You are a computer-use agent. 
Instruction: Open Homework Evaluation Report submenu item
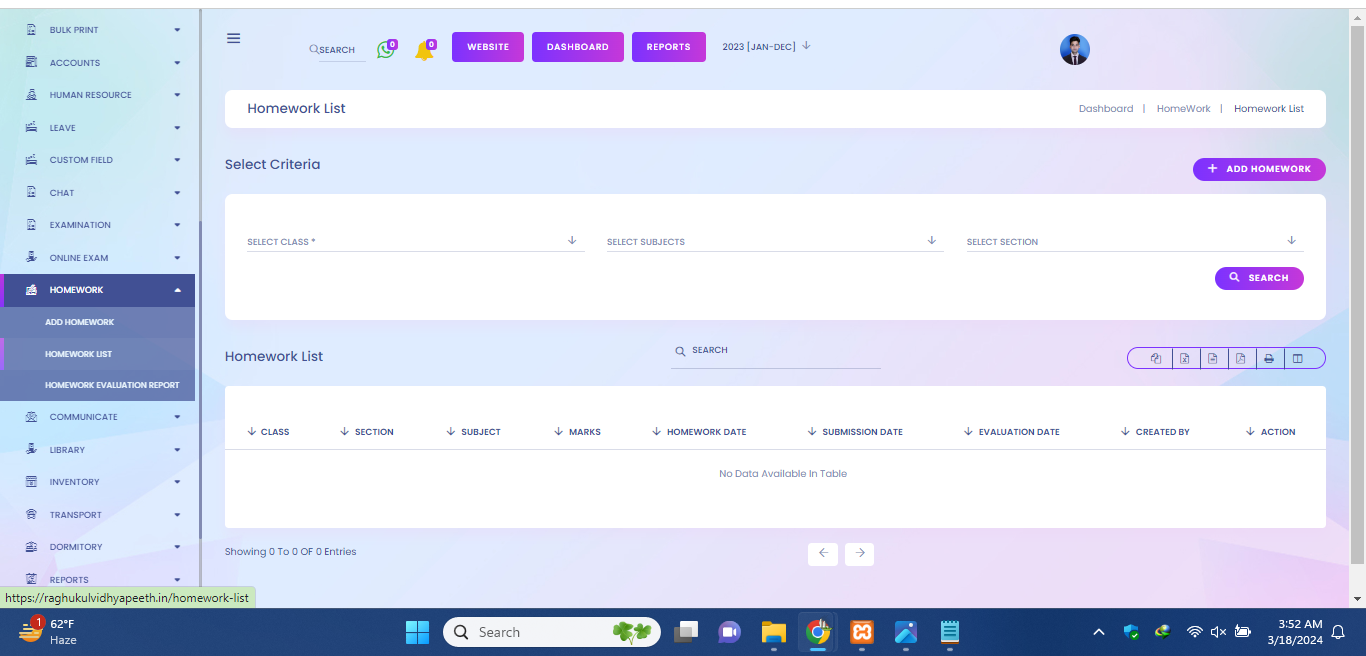click(112, 385)
